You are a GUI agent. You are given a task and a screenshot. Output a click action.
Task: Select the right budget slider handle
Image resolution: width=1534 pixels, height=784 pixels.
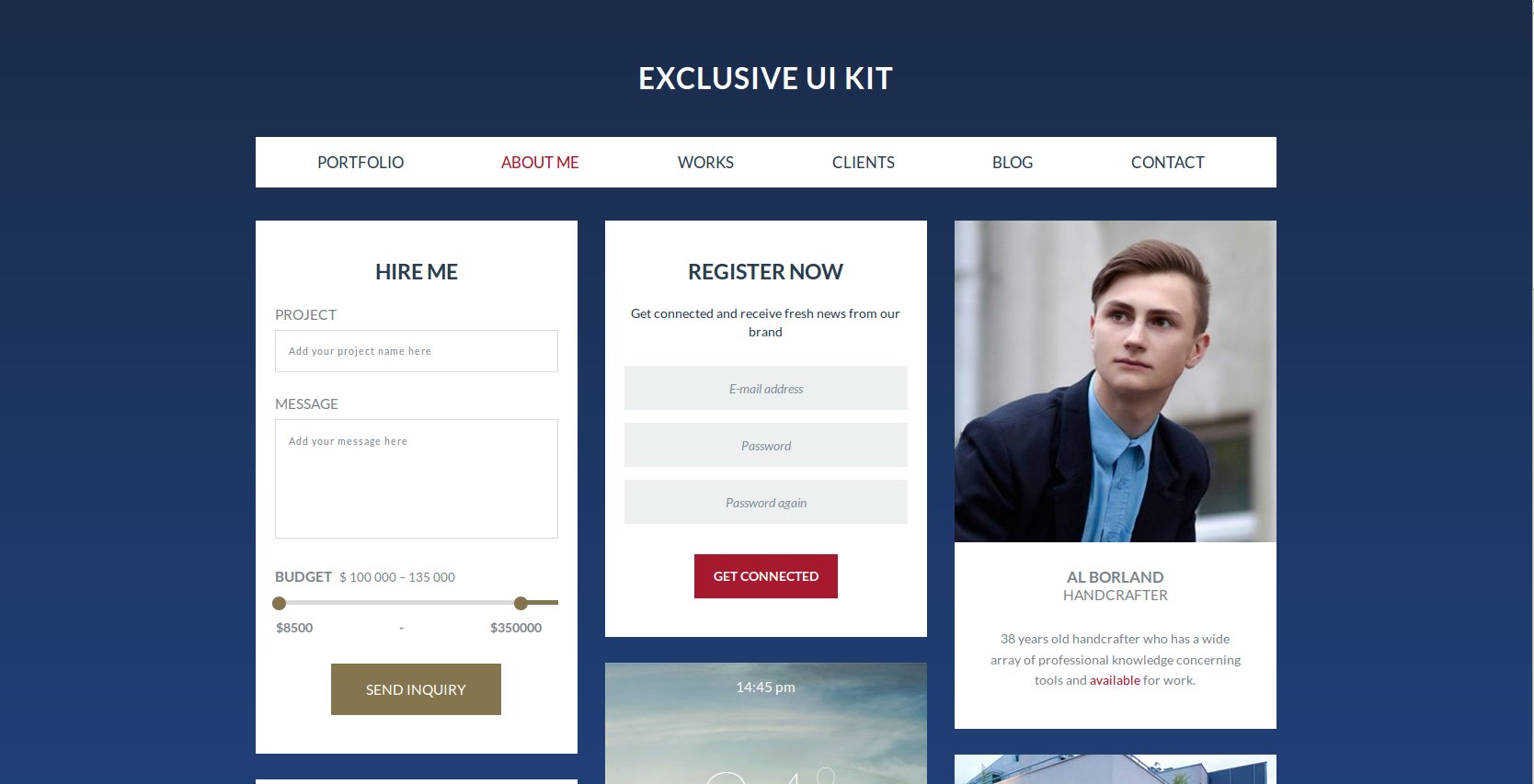(521, 603)
